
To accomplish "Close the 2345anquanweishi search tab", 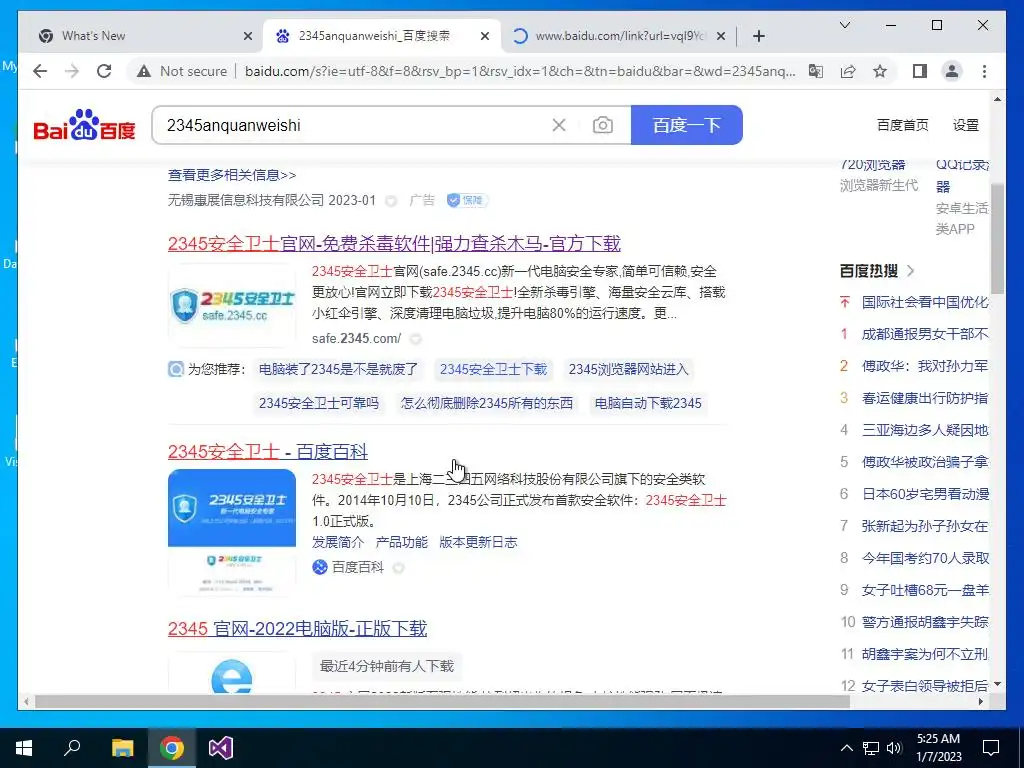I will click(x=485, y=36).
